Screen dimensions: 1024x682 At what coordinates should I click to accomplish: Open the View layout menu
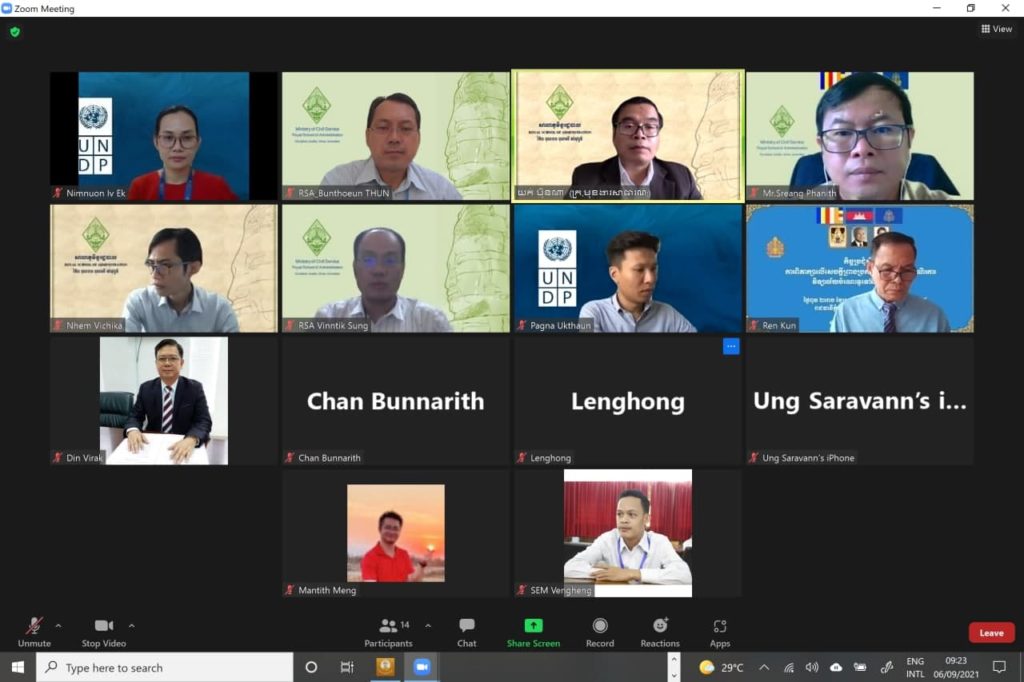[997, 29]
